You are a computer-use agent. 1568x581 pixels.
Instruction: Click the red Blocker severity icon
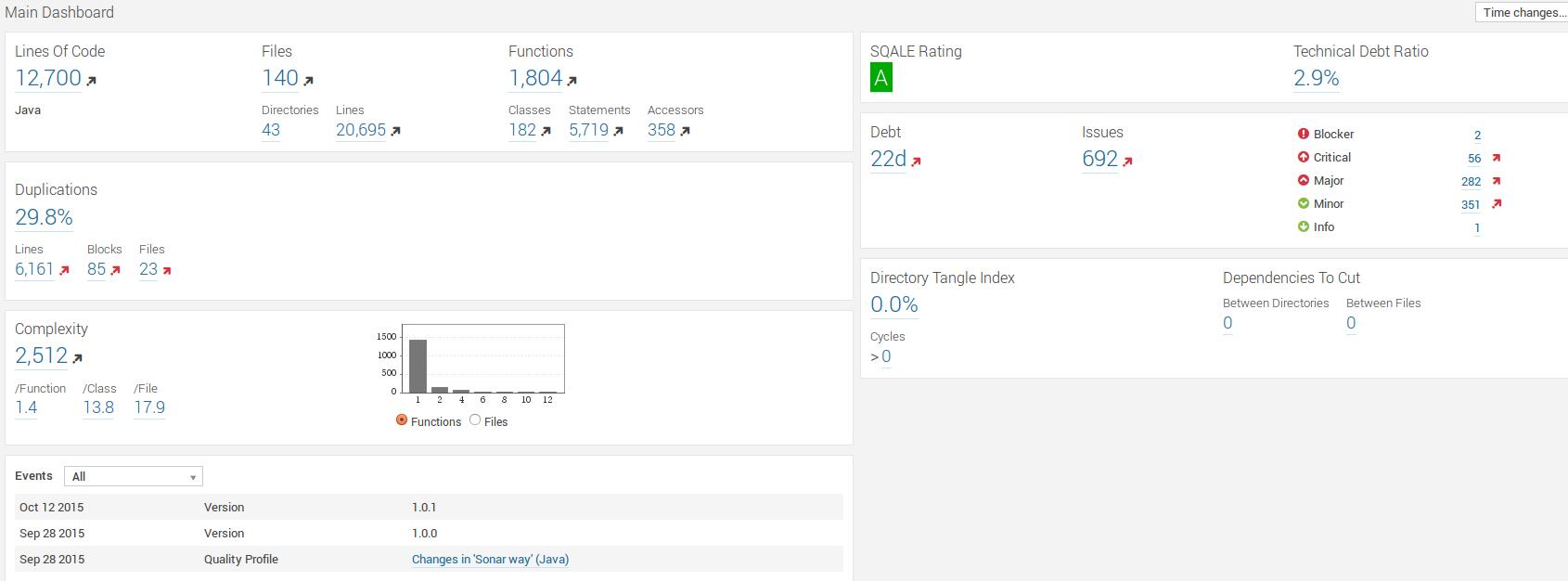click(x=1304, y=134)
